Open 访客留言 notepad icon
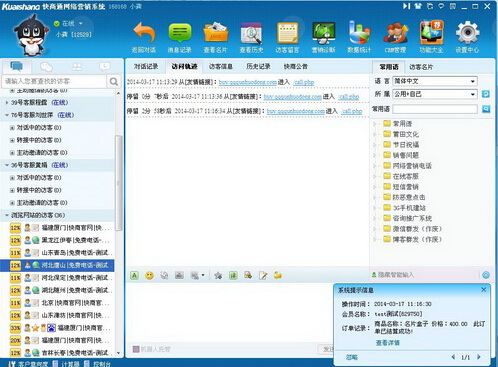 [x=287, y=33]
